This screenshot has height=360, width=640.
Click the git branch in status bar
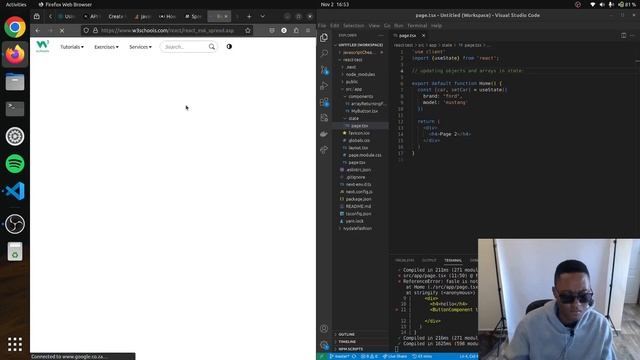[340, 356]
